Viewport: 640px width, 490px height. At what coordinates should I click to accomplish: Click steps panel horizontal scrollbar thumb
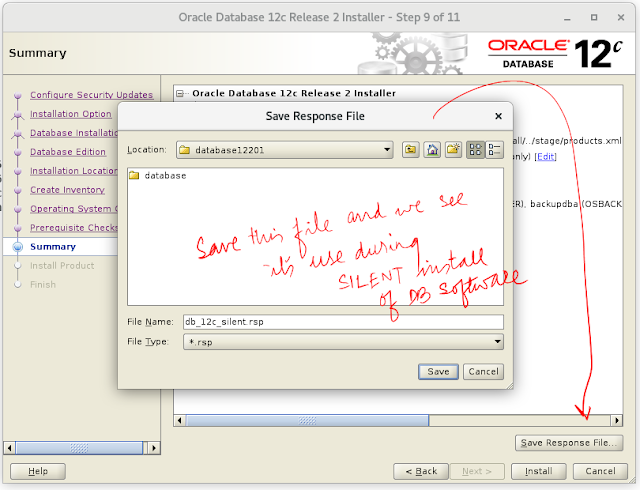click(79, 448)
